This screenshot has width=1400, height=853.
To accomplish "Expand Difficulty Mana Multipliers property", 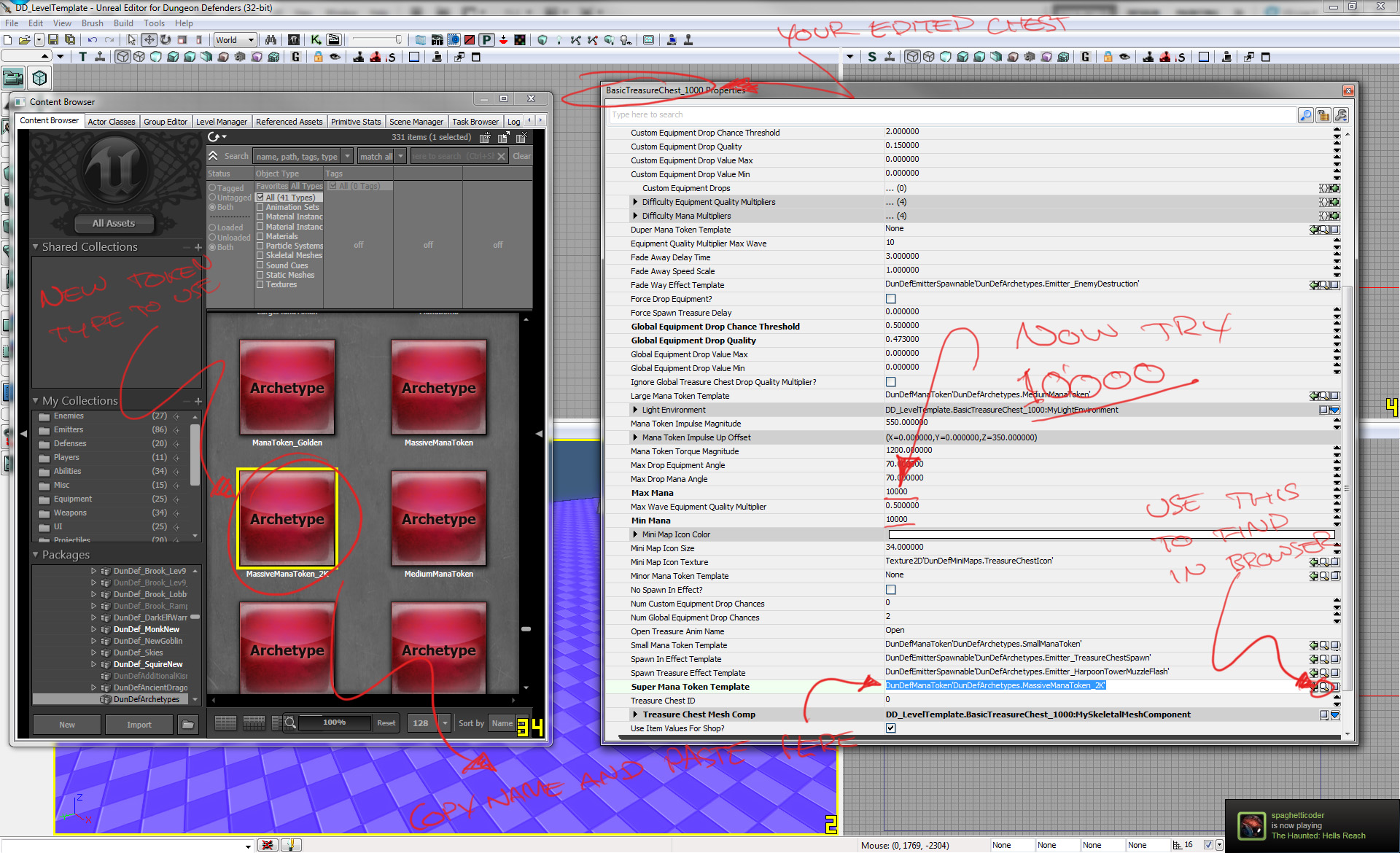I will [635, 216].
